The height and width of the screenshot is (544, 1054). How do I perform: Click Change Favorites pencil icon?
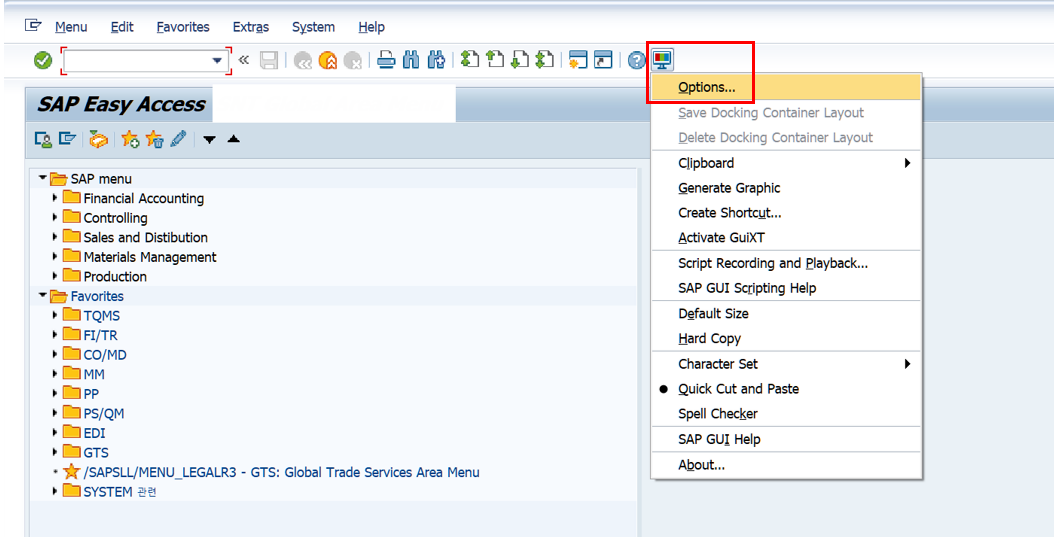click(179, 139)
